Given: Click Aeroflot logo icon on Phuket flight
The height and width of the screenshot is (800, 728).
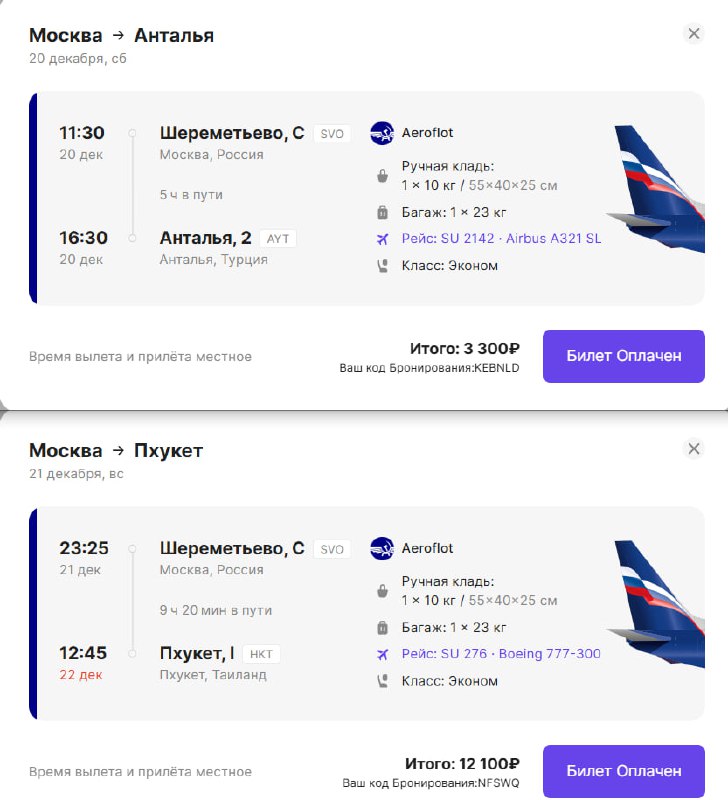Looking at the screenshot, I should tap(382, 549).
